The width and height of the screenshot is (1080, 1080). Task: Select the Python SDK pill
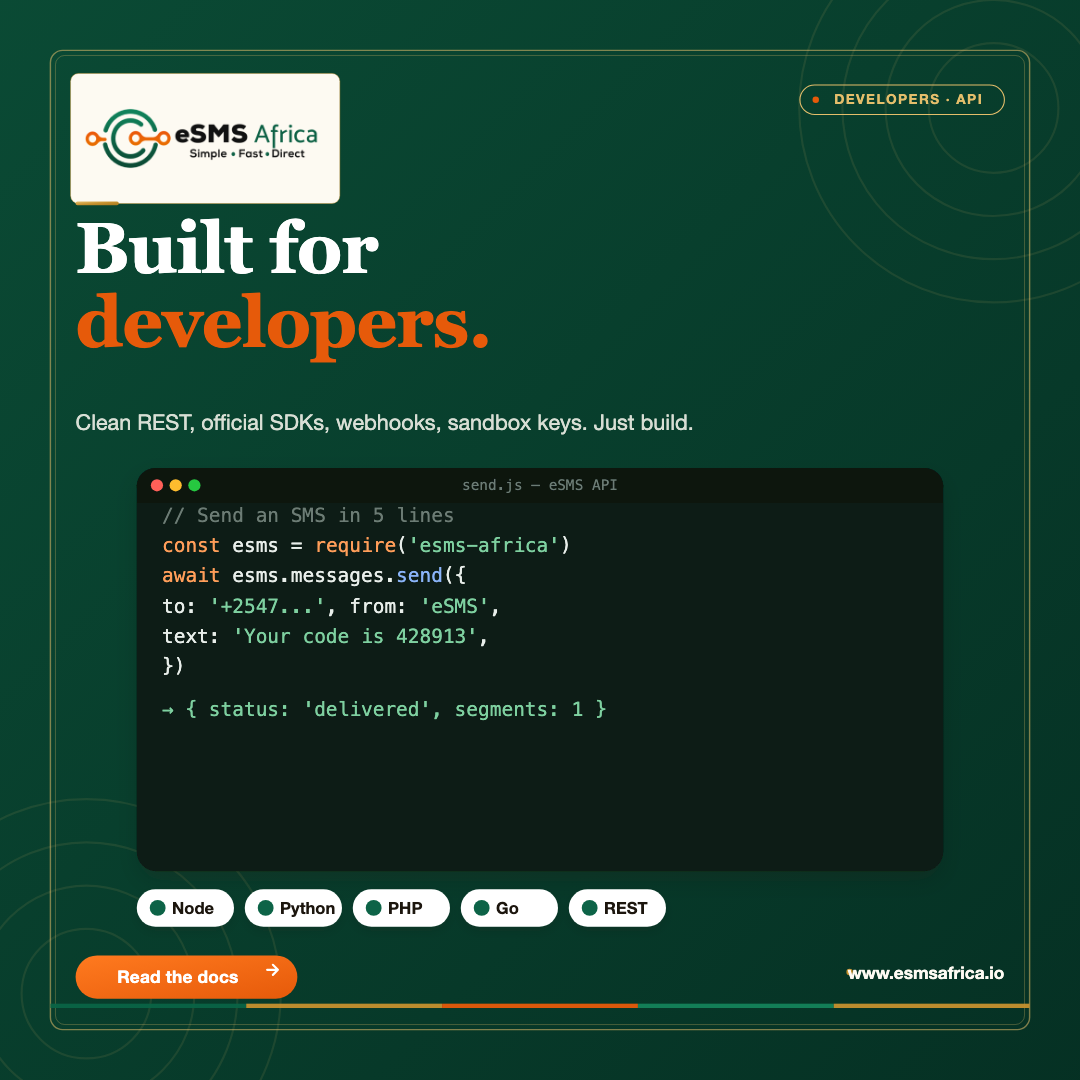coord(293,908)
